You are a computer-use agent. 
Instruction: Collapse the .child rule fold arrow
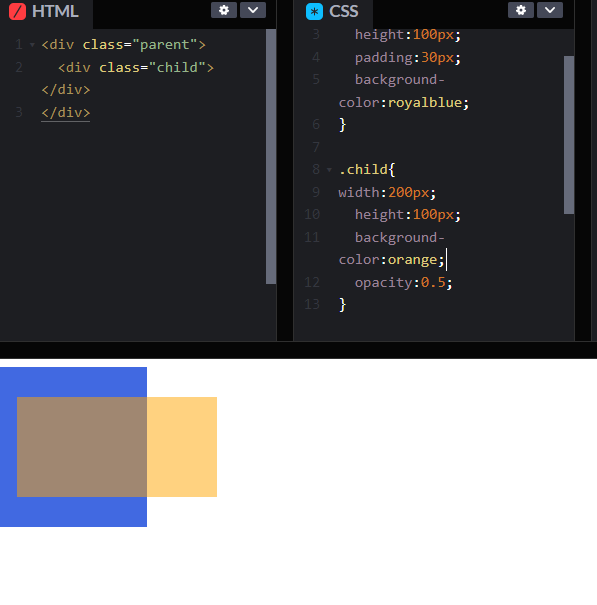point(329,170)
